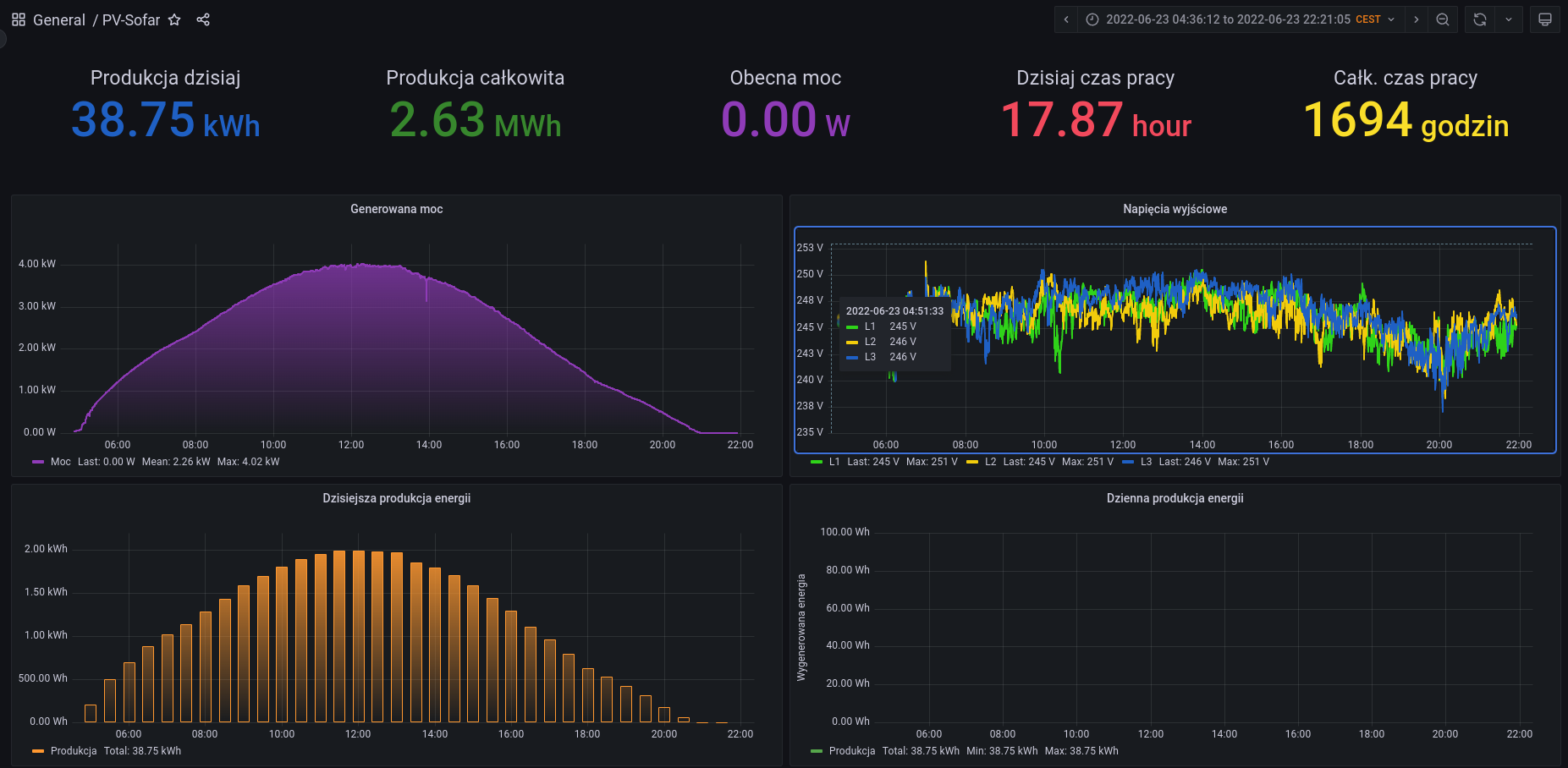Click the General folder breadcrumb
Viewport: 1568px width, 768px height.
click(x=59, y=20)
